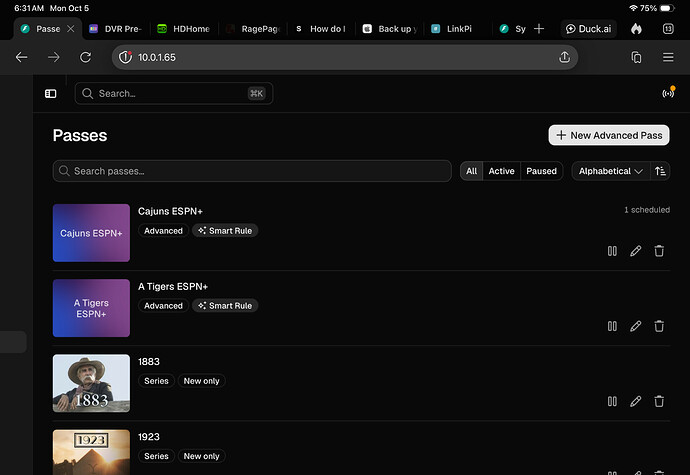This screenshot has height=475, width=690.
Task: Pause the 1883 series pass
Action: click(612, 401)
